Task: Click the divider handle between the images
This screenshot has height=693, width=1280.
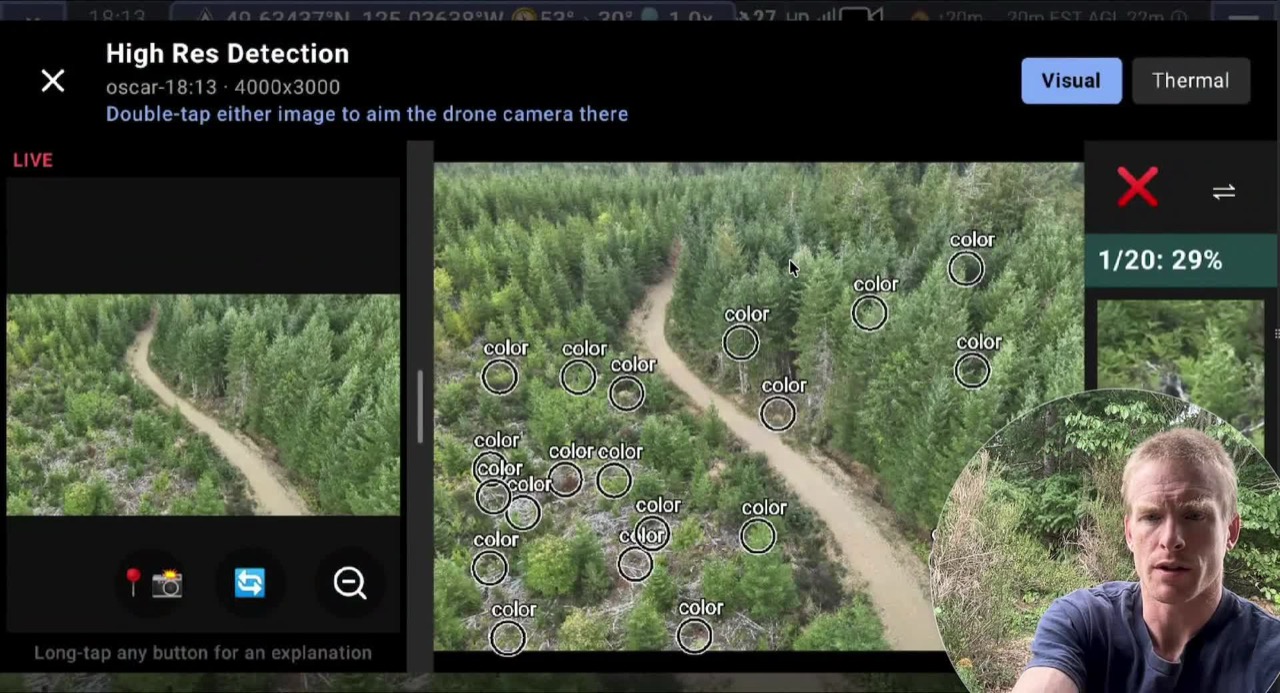Action: point(420,407)
